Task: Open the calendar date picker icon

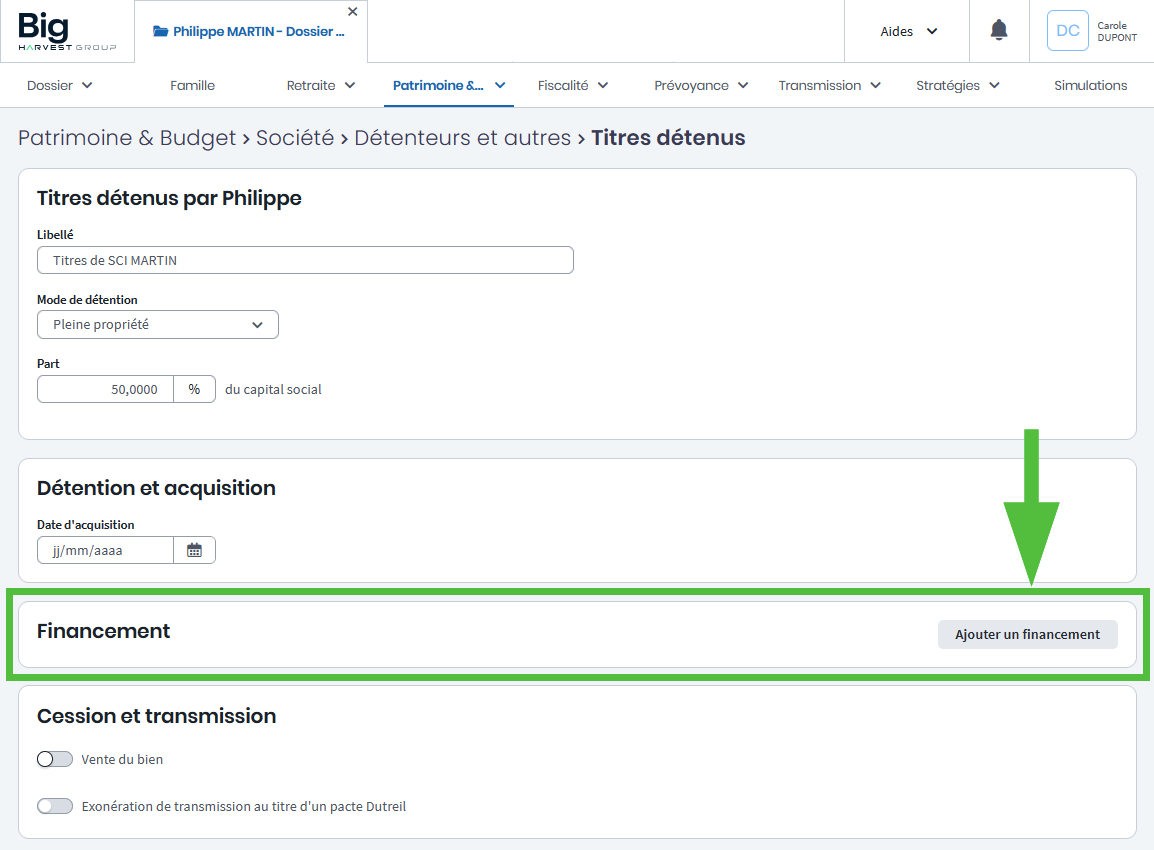Action: coord(194,550)
